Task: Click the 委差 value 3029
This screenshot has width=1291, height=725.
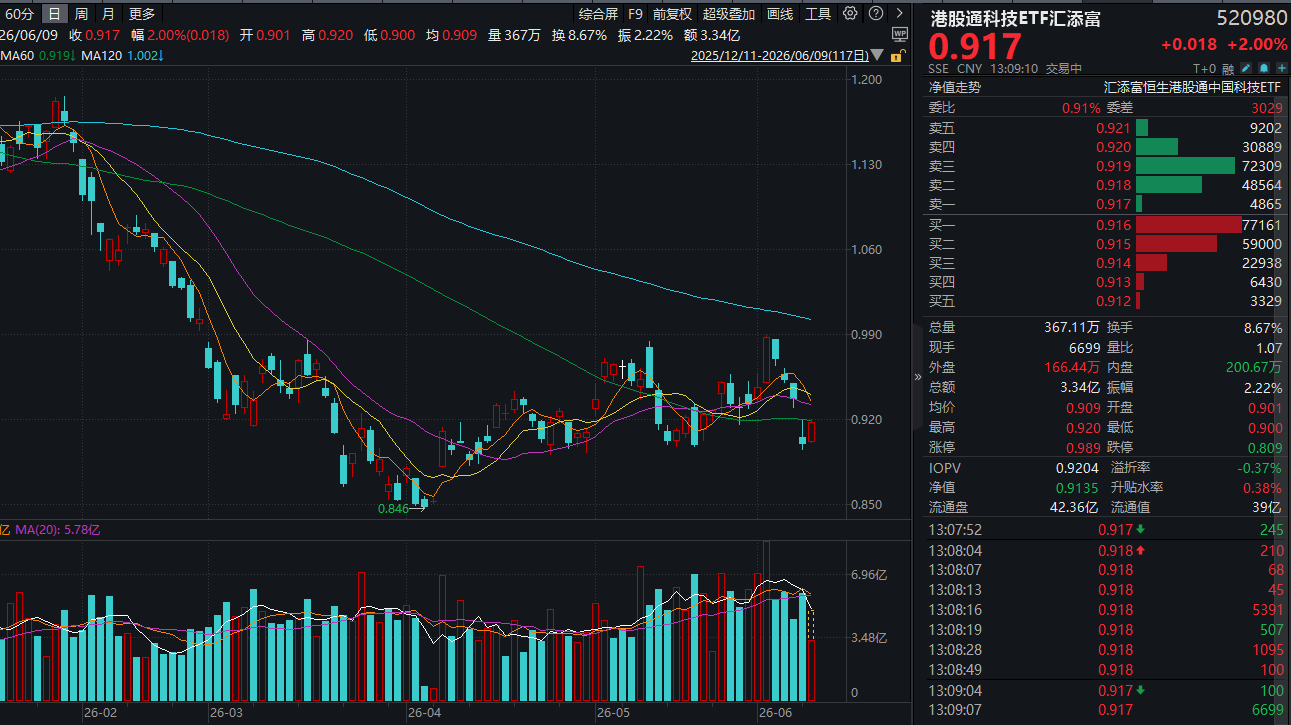Action: [1266, 108]
